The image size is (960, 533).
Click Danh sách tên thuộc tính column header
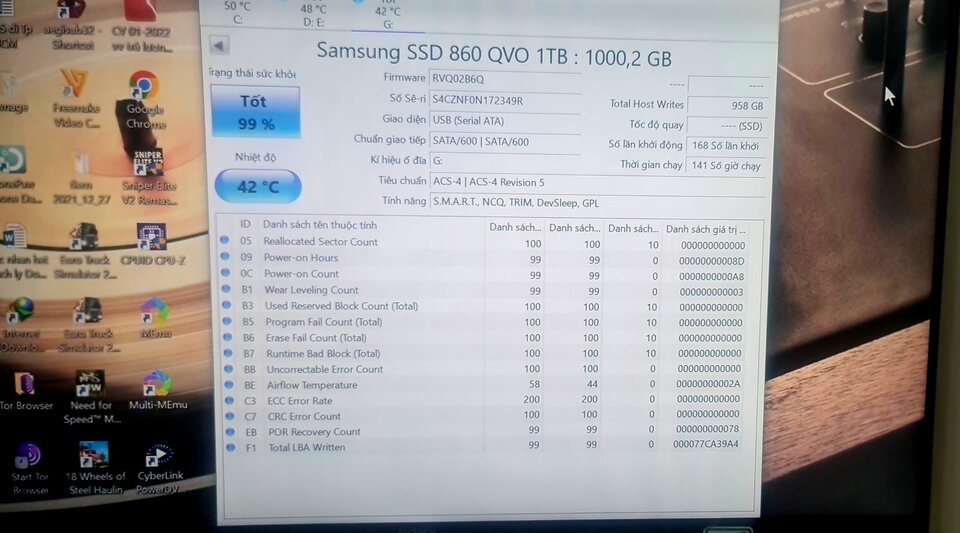coord(320,225)
